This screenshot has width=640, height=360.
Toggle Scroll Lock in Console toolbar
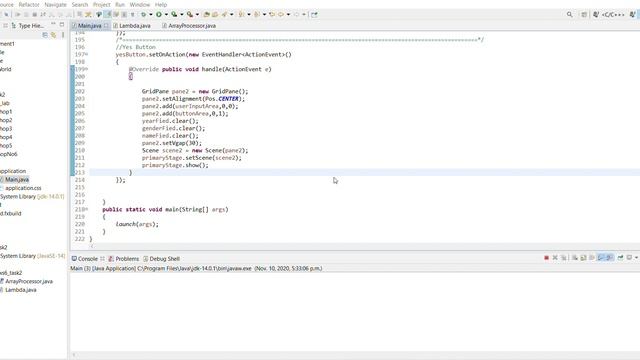coord(583,258)
